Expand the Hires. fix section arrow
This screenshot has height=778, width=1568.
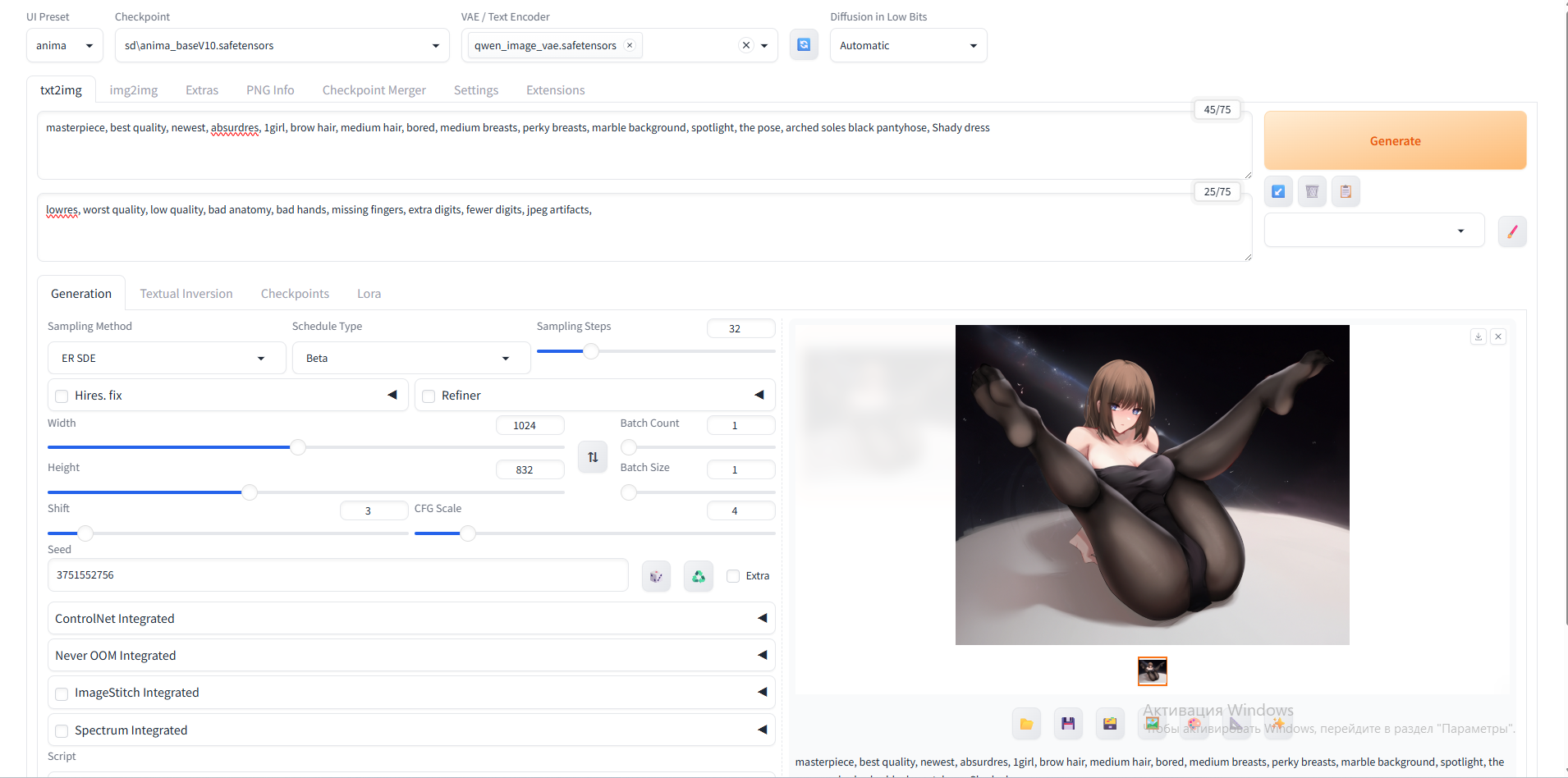coord(392,395)
